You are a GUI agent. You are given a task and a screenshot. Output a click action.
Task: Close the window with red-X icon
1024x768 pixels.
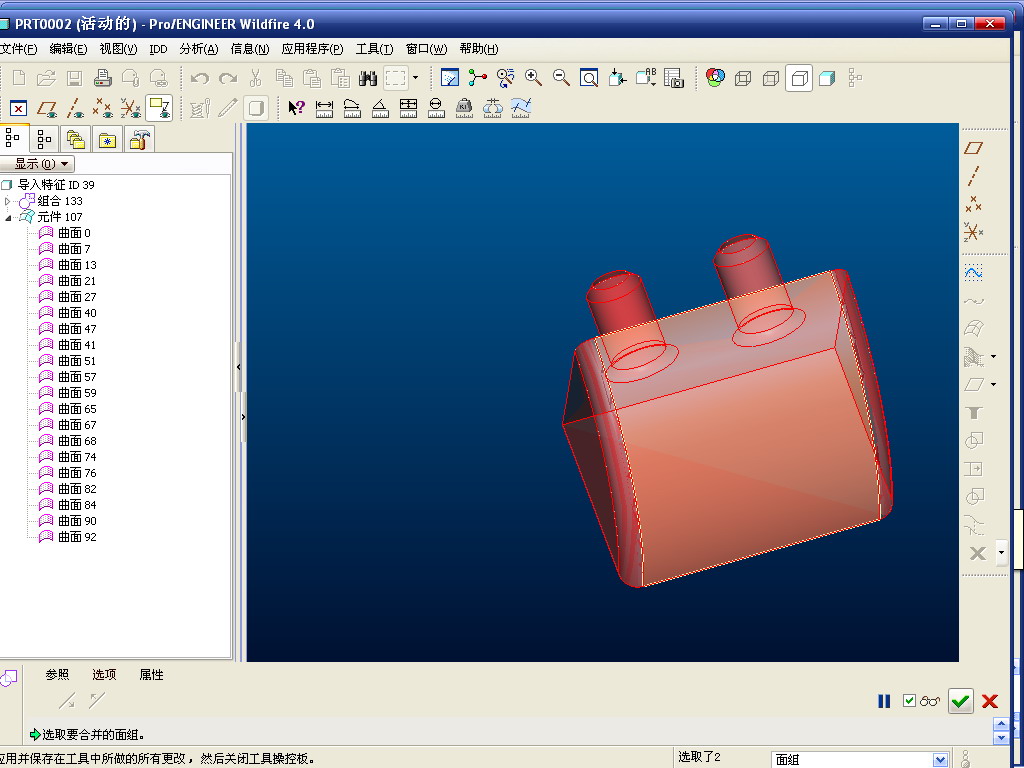18,108
